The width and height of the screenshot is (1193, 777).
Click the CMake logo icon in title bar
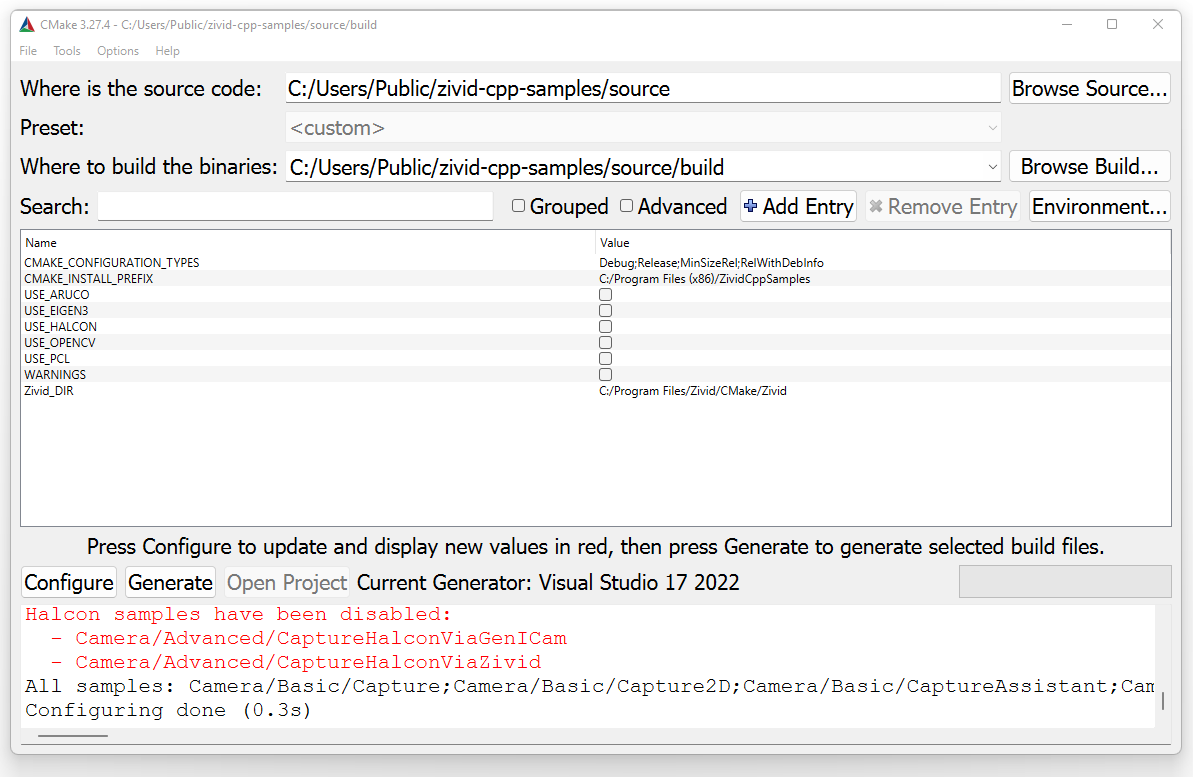click(x=27, y=25)
